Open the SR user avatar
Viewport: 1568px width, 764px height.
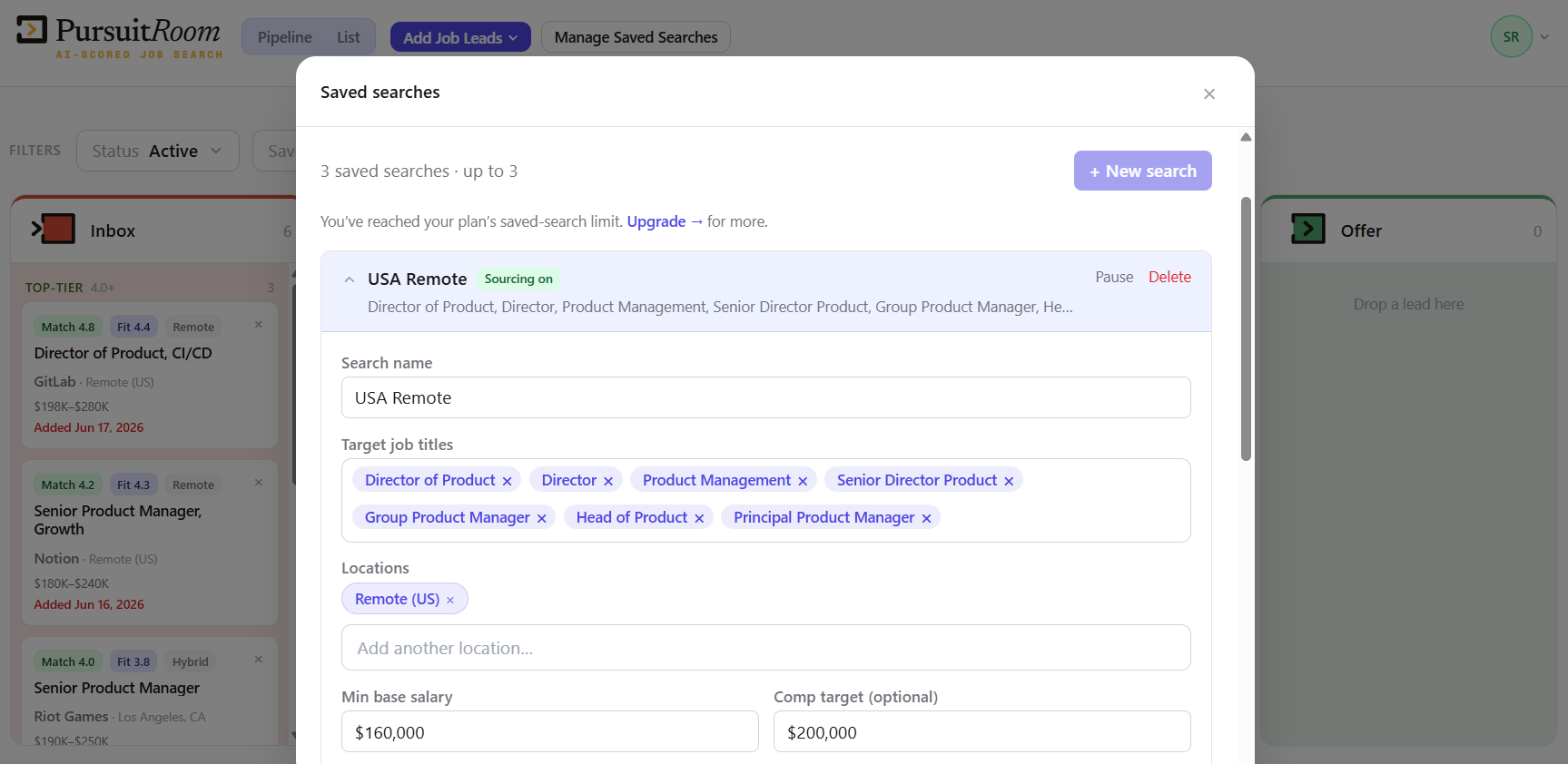pyautogui.click(x=1511, y=37)
